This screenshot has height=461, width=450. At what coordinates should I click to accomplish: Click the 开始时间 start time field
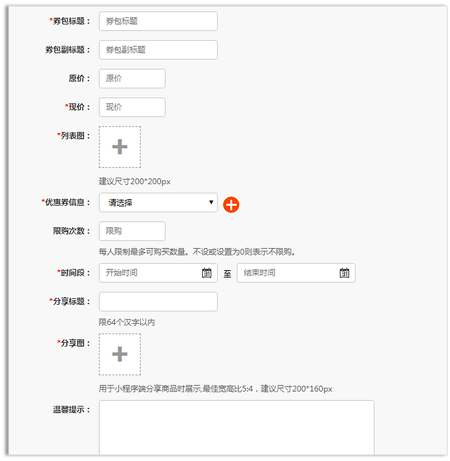coord(158,273)
